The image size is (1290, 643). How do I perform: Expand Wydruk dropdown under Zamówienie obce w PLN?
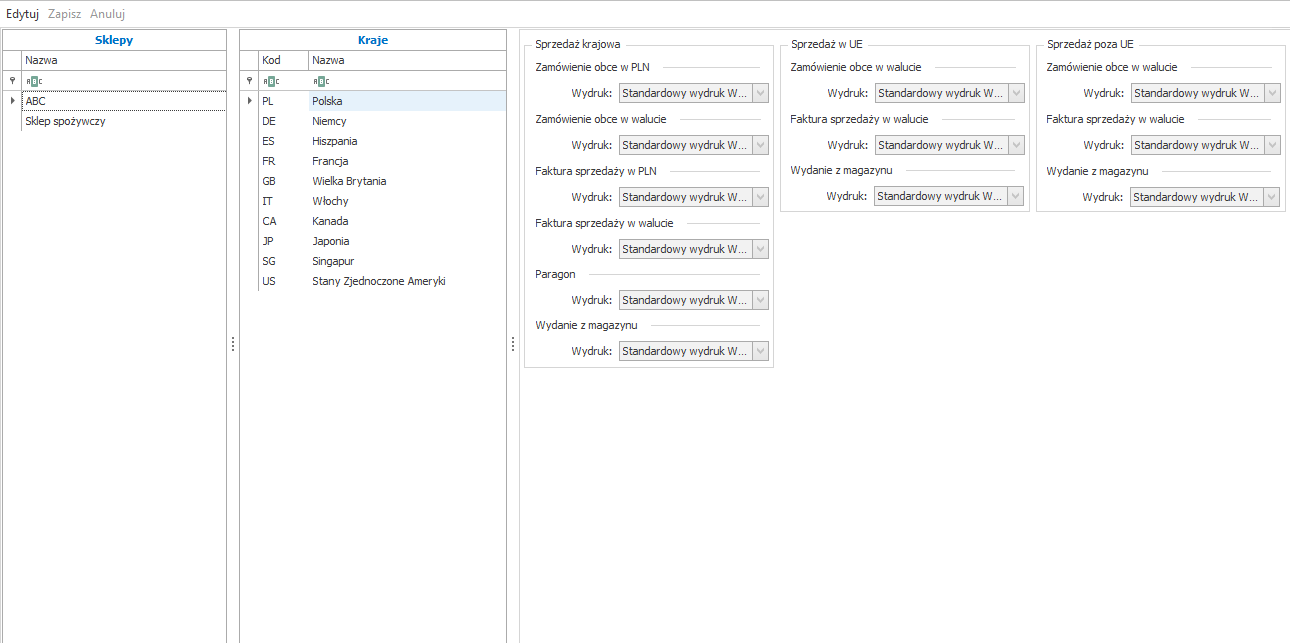click(760, 93)
